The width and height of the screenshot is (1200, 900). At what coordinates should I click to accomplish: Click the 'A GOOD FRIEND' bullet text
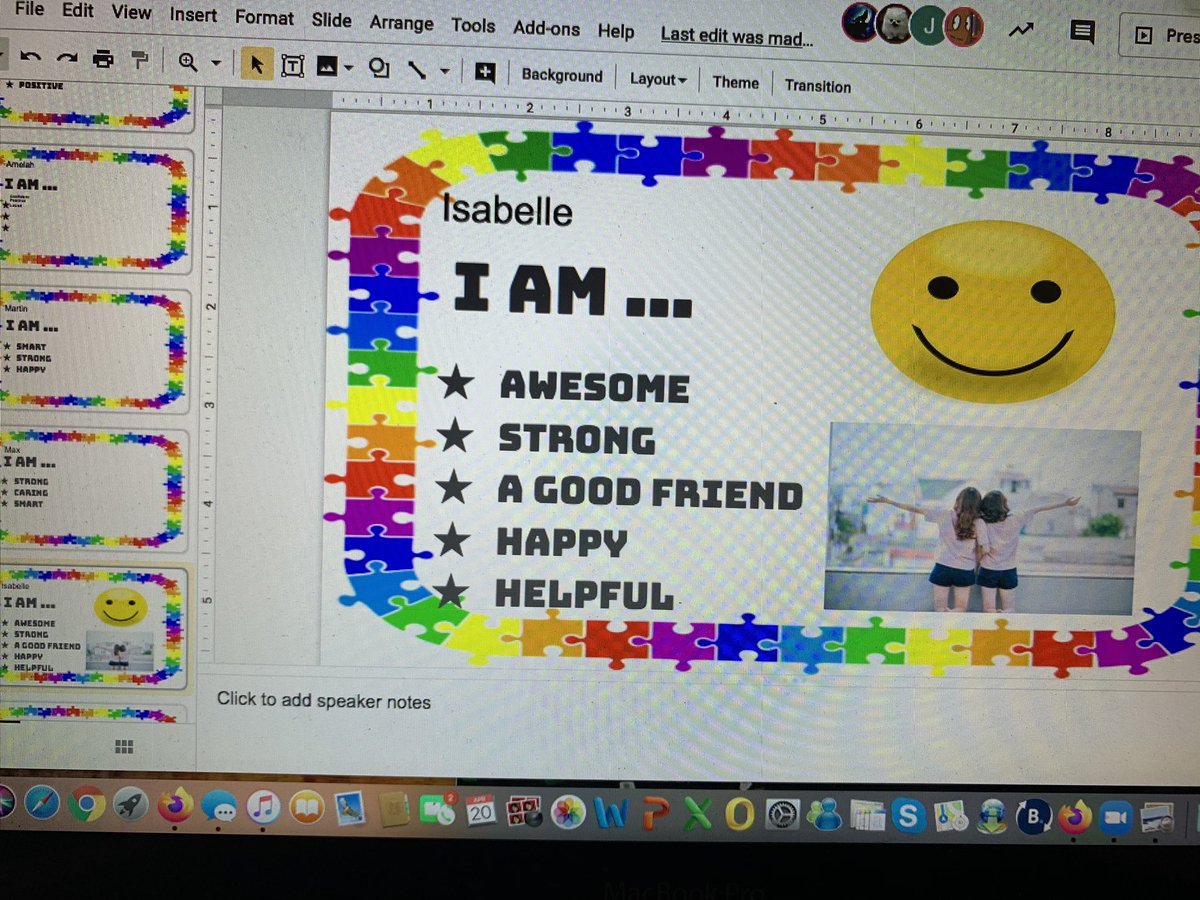click(650, 492)
